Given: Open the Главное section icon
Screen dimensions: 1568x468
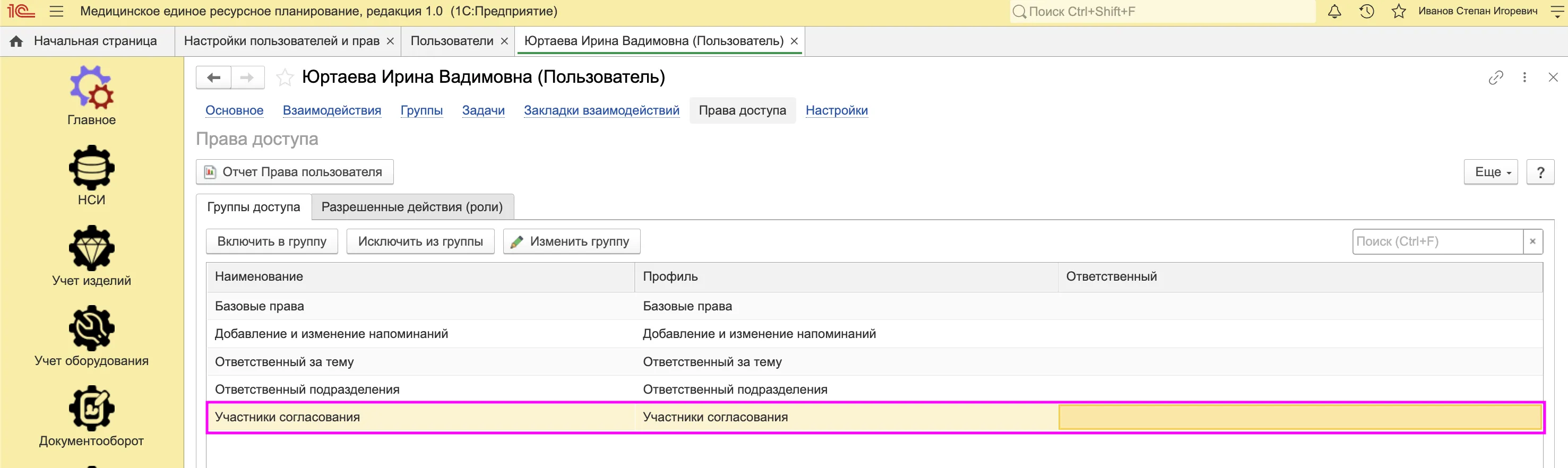Looking at the screenshot, I should pos(91,87).
